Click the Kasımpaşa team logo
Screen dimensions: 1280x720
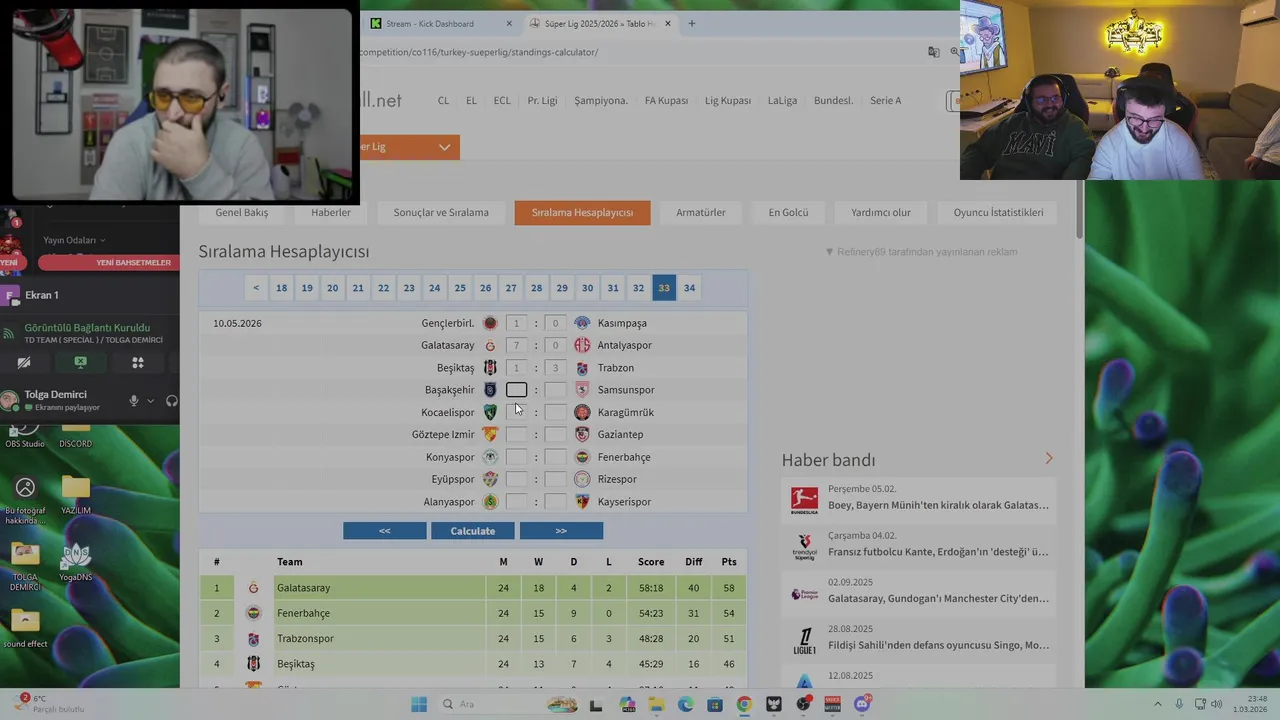582,323
